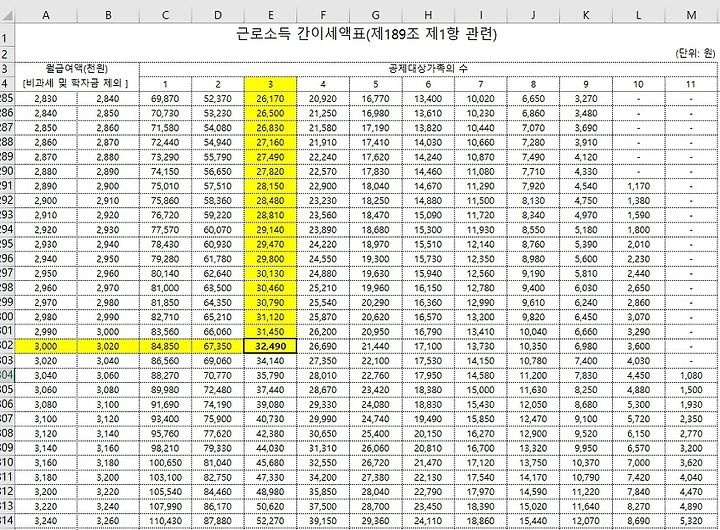
Task: Select column A header
Action: (x=46, y=15)
